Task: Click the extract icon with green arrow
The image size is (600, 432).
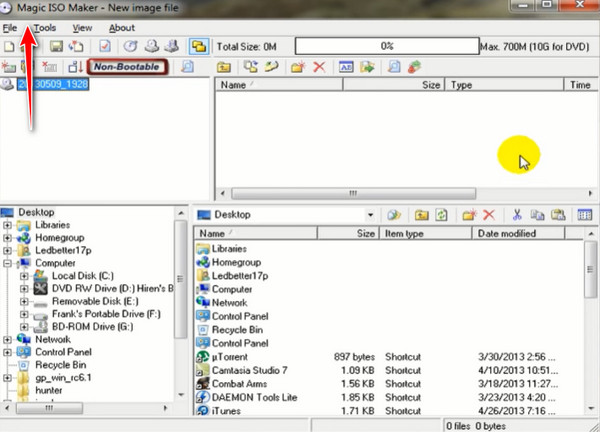Action: pyautogui.click(x=367, y=67)
